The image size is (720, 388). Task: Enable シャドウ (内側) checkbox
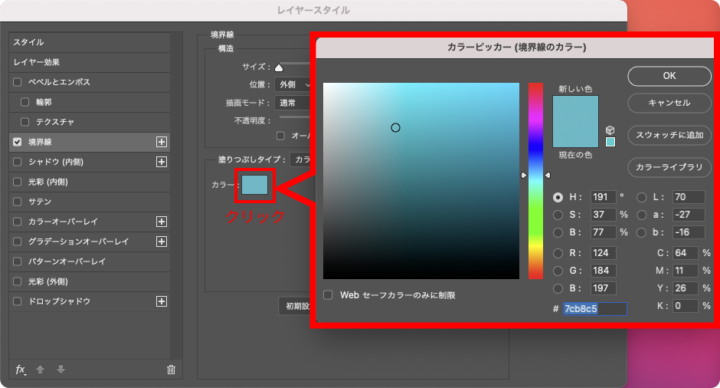17,162
